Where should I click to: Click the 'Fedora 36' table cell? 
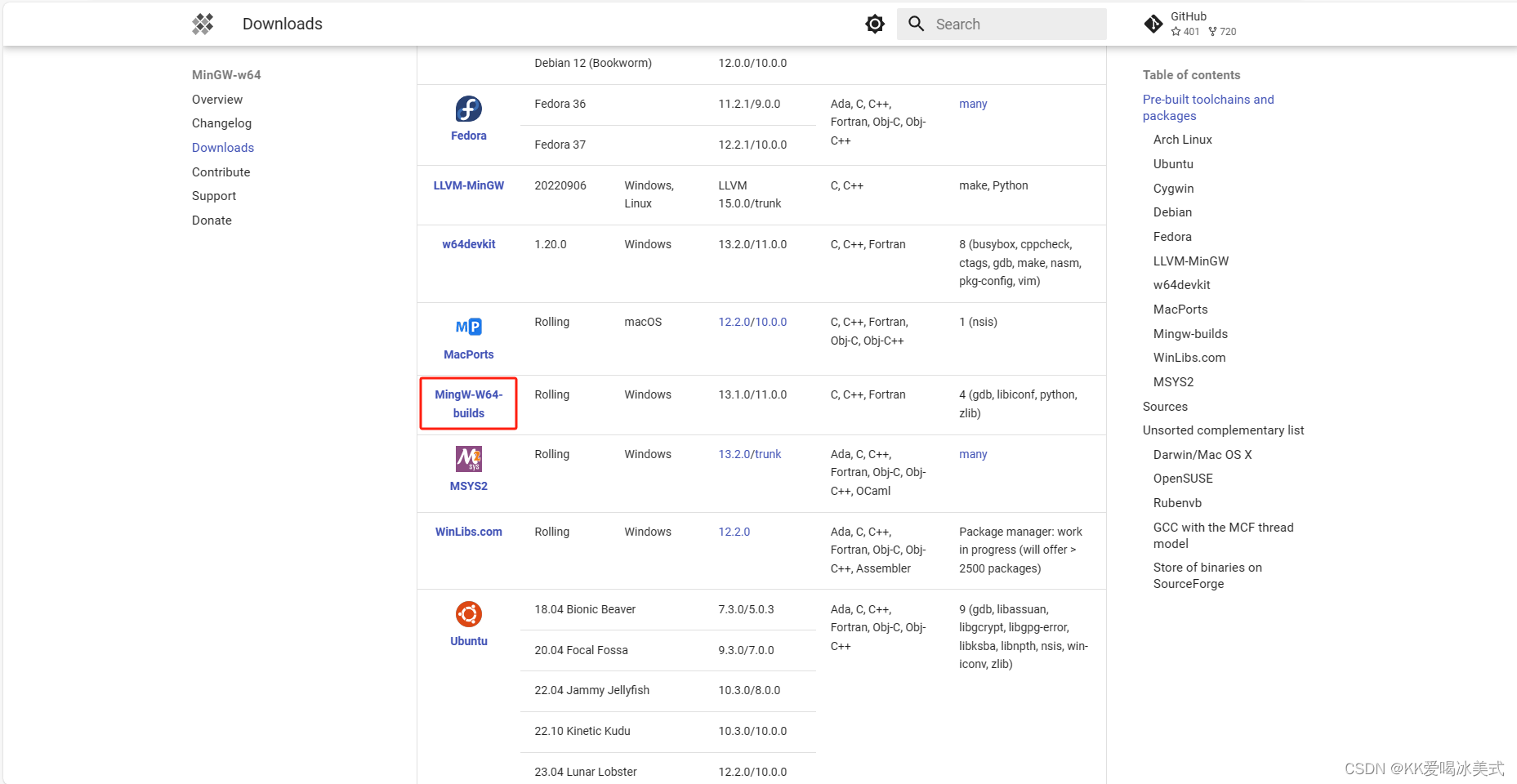point(560,104)
